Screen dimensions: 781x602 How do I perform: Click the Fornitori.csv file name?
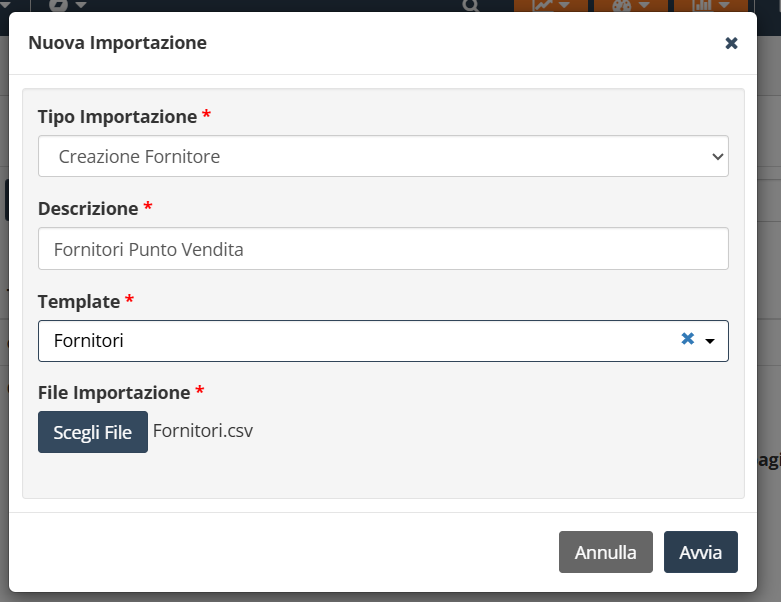tap(203, 431)
